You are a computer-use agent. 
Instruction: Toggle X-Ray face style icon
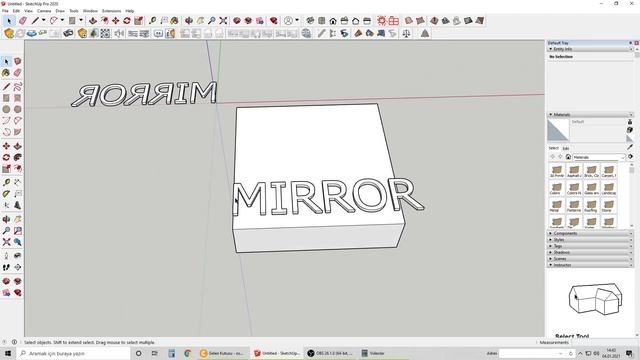tap(409, 20)
